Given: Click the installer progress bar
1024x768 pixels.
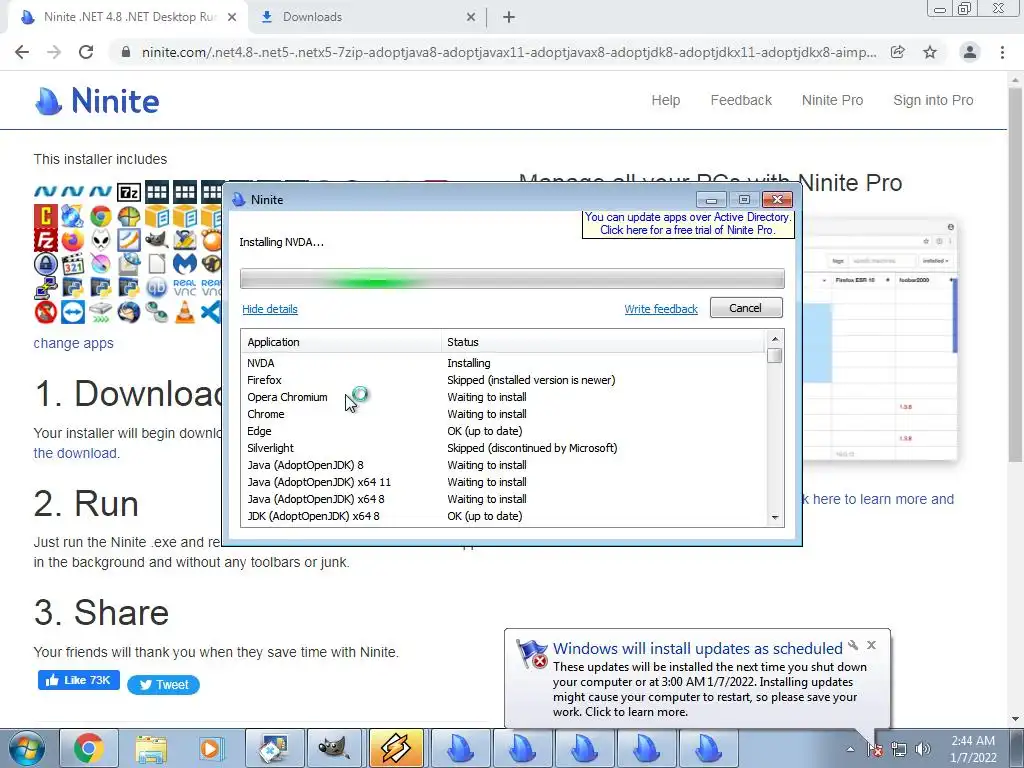Looking at the screenshot, I should (512, 278).
